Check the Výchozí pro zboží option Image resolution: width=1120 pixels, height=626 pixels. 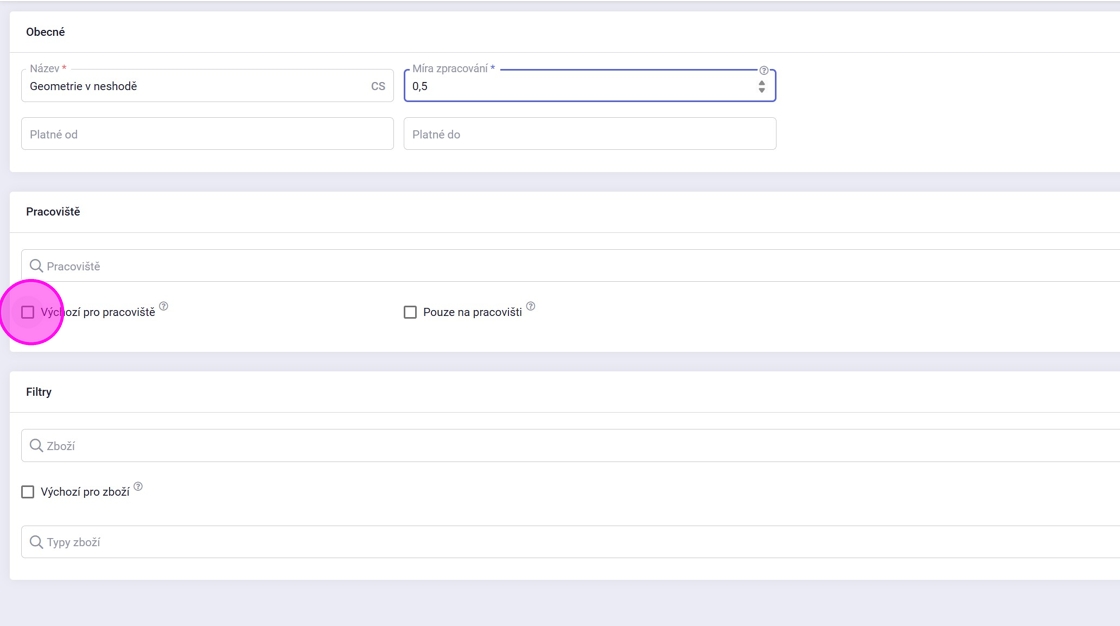pyautogui.click(x=28, y=492)
